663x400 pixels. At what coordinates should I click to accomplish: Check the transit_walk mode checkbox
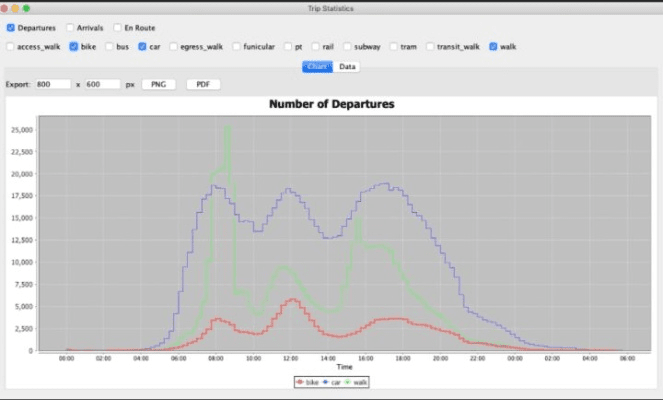tap(431, 46)
